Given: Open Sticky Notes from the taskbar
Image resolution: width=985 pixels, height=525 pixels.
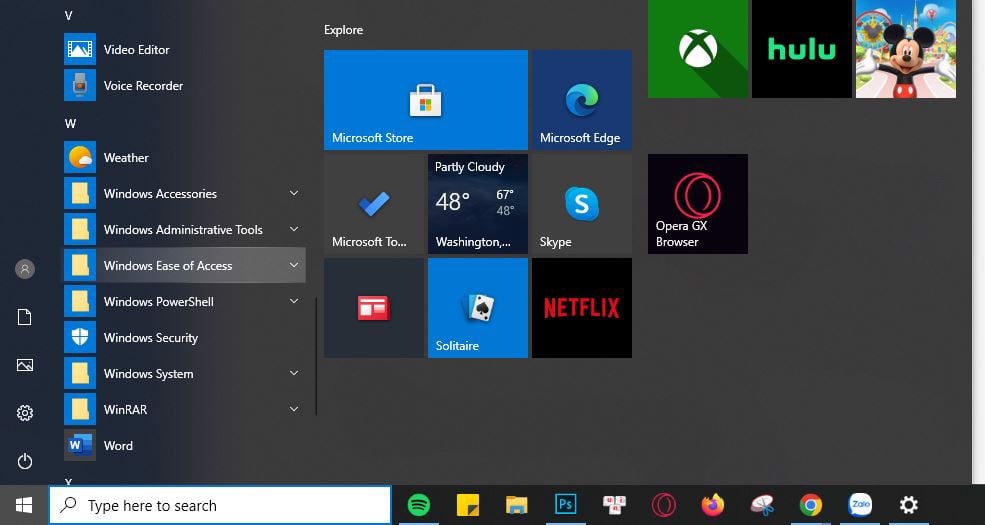Looking at the screenshot, I should 467,505.
